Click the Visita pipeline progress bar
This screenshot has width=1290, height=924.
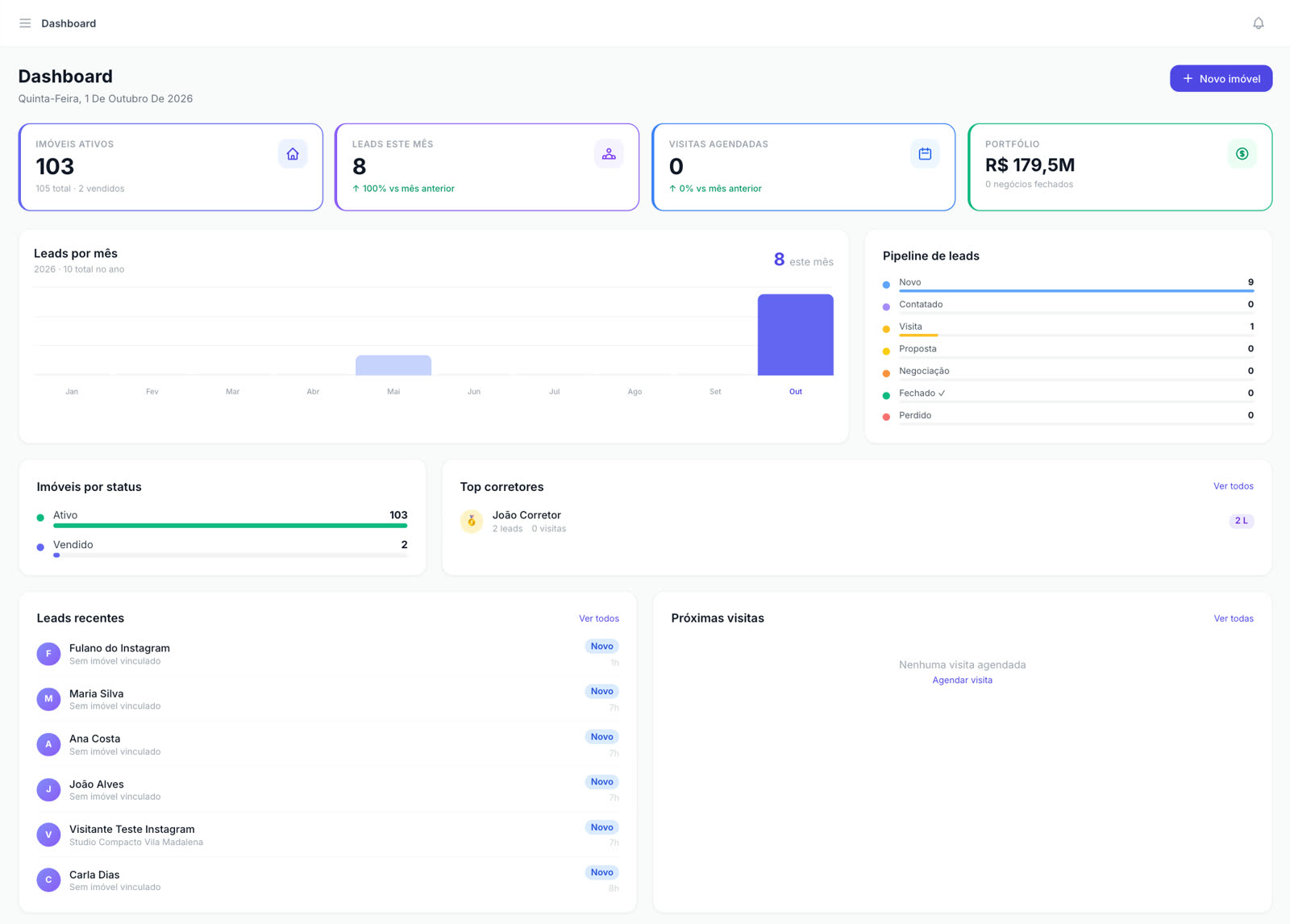1076,335
